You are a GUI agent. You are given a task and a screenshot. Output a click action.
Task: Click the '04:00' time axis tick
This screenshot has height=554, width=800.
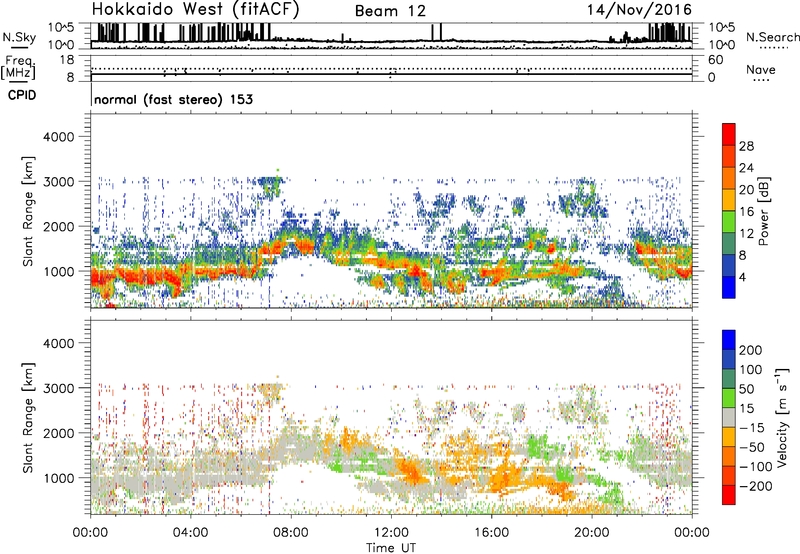tap(190, 533)
